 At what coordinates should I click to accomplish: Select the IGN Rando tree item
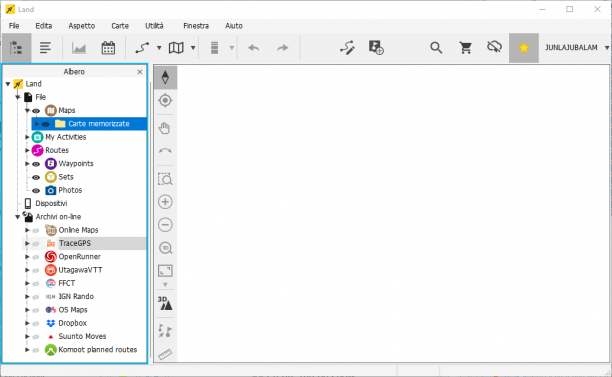point(76,297)
